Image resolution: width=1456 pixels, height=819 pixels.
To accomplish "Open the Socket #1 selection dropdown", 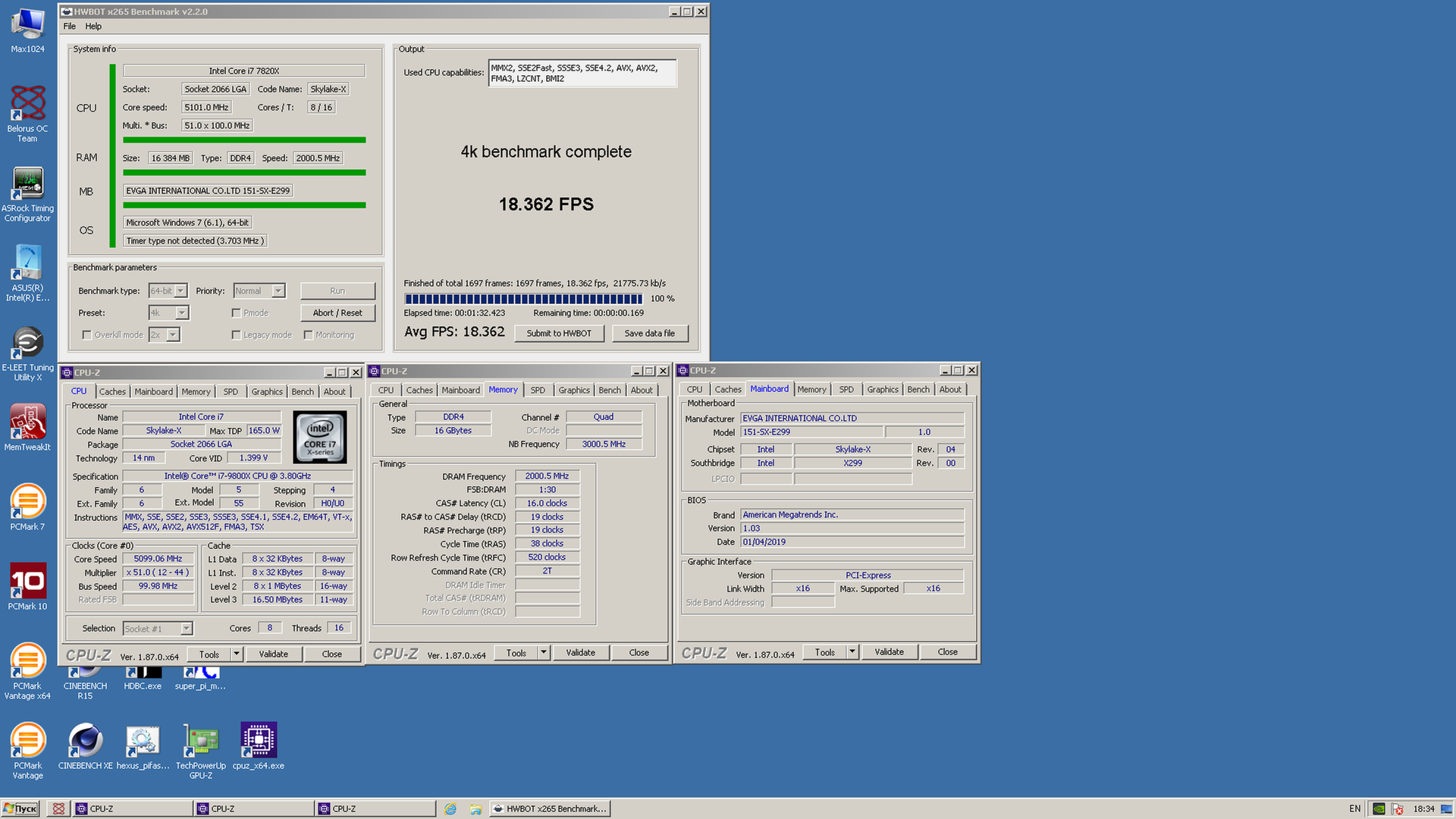I will [187, 629].
